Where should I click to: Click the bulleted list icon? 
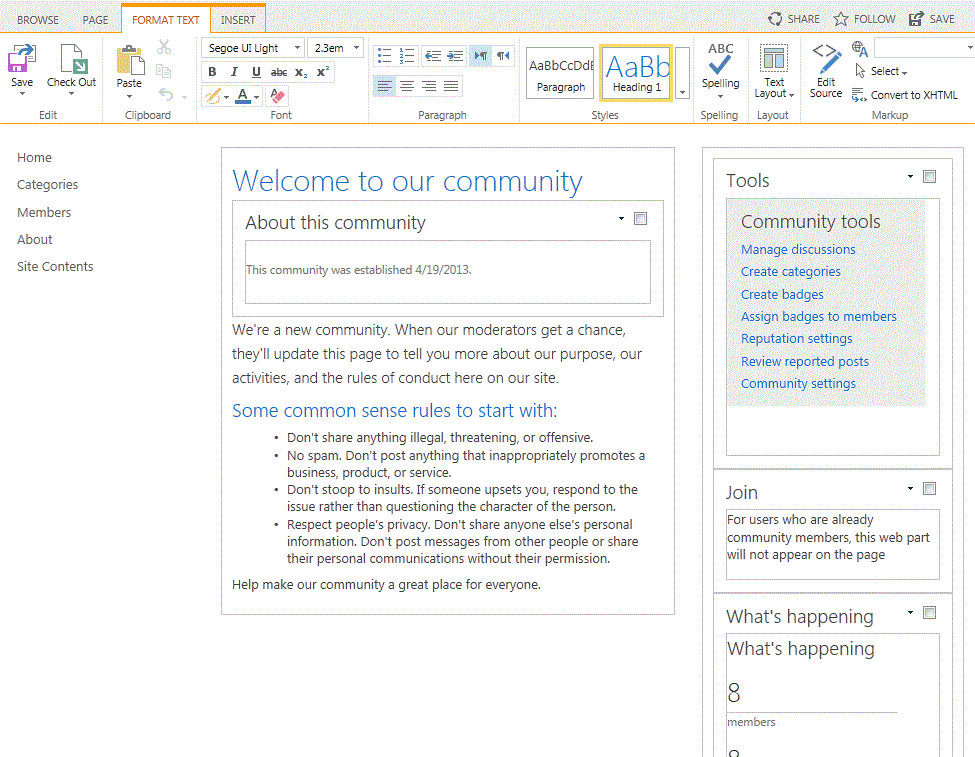384,56
